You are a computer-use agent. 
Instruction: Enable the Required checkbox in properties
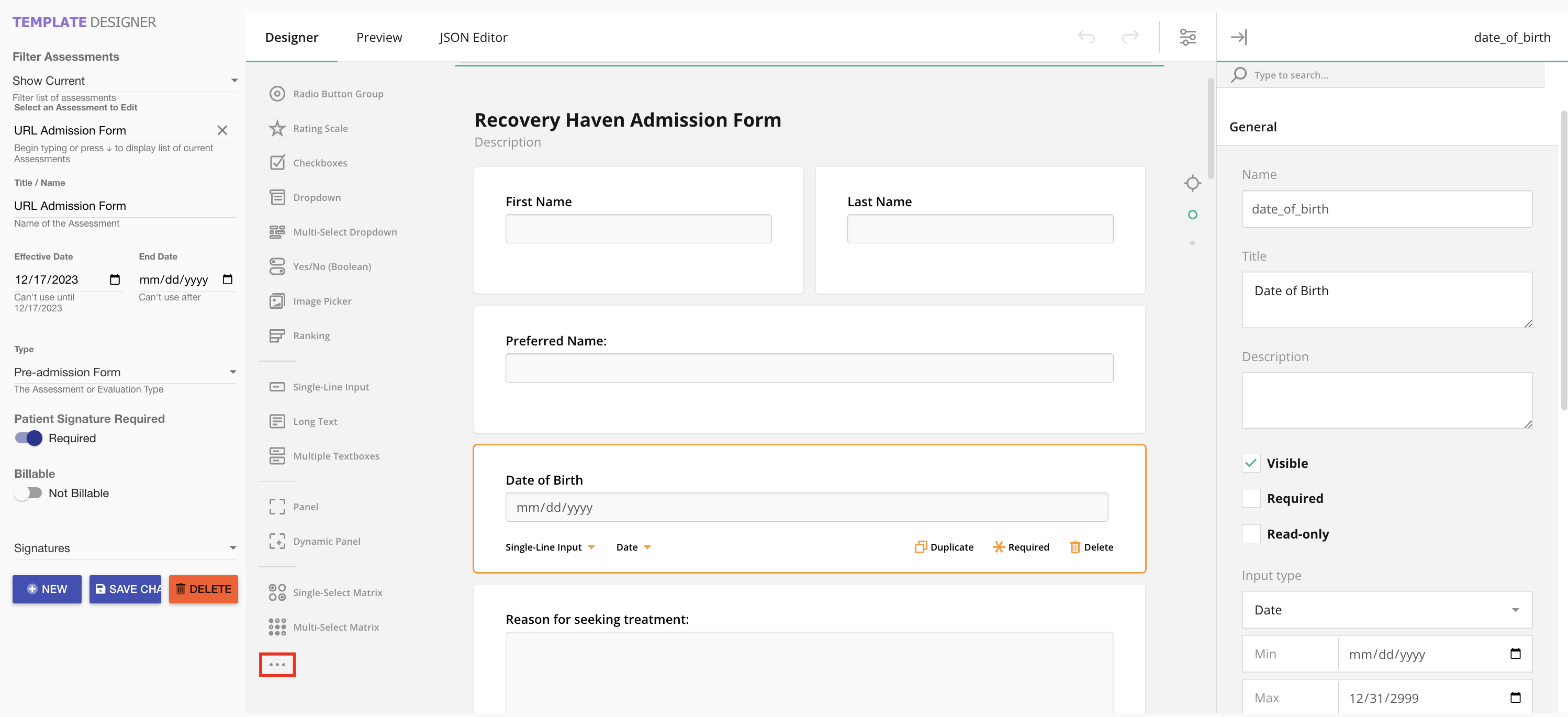(1250, 498)
